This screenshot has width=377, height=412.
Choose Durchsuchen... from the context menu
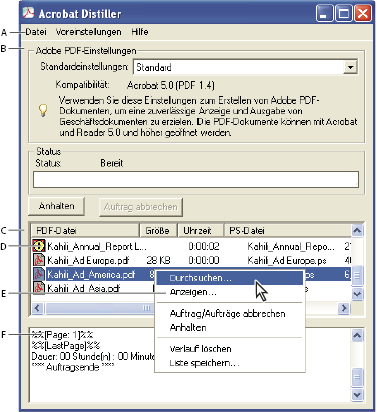(x=230, y=278)
